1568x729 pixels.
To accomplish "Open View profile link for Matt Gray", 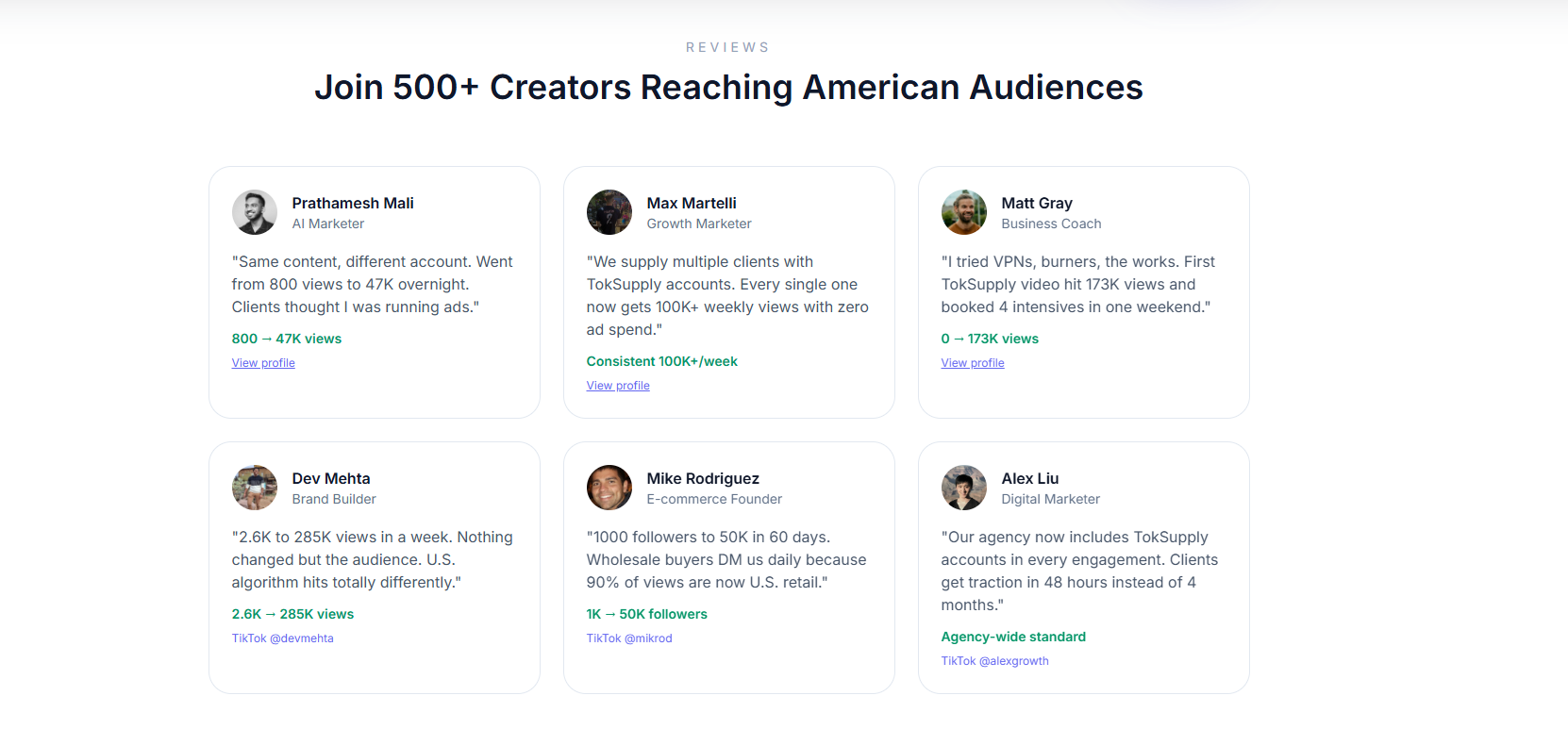I will 973,363.
